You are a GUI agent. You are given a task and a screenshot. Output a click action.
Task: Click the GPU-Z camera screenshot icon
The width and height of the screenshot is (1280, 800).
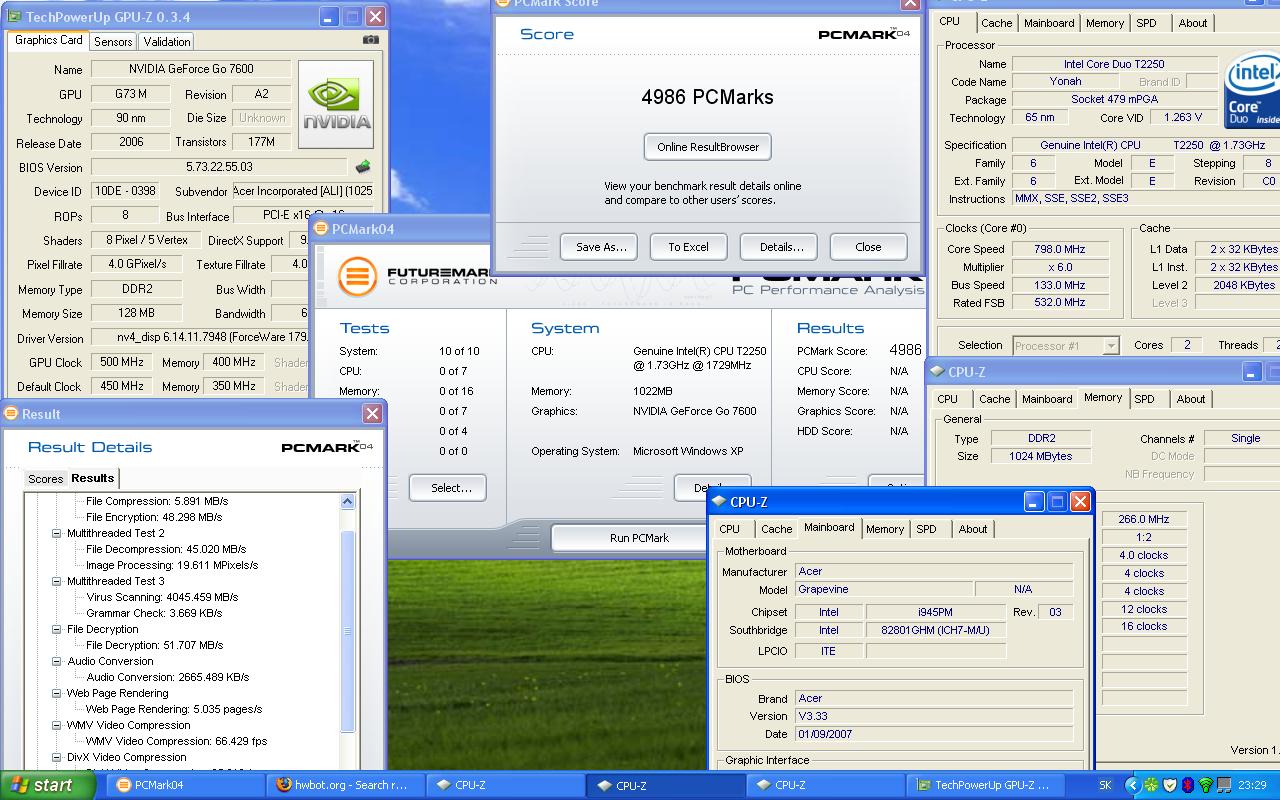click(x=371, y=40)
